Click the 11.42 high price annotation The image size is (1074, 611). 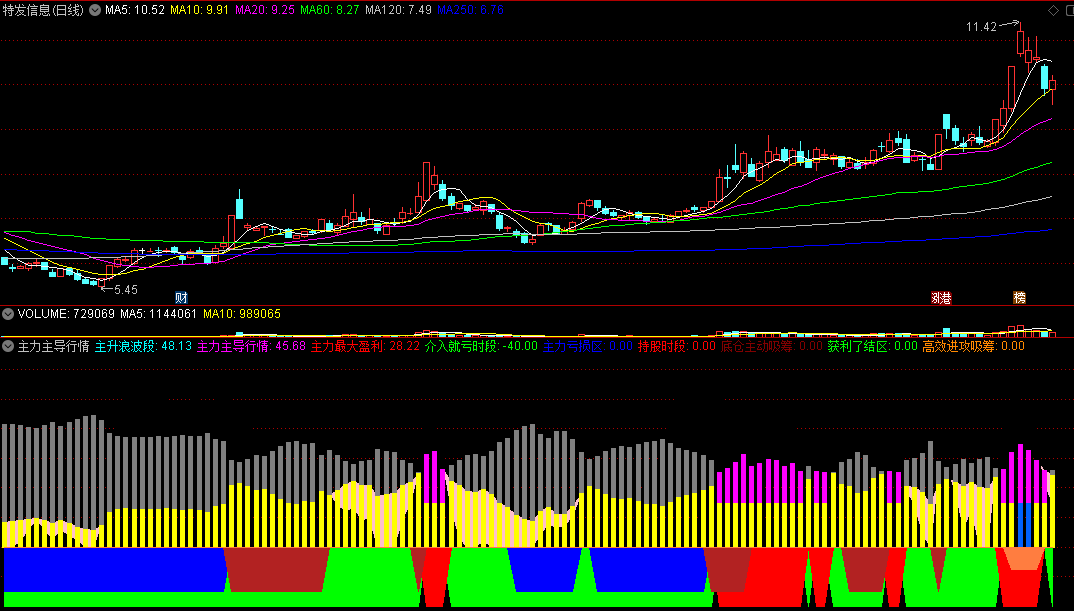[x=981, y=27]
